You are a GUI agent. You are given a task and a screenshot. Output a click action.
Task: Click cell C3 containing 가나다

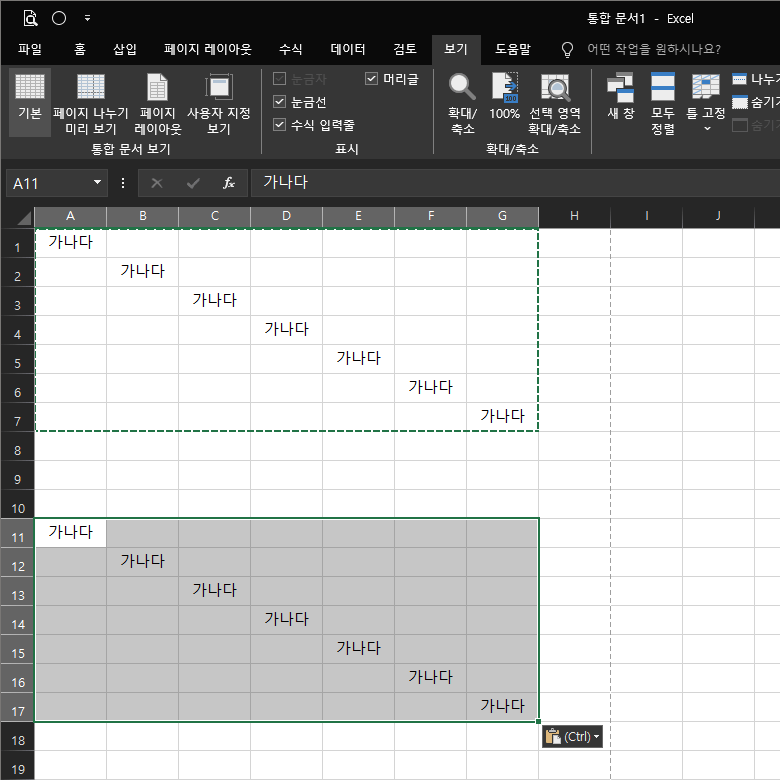coord(214,300)
